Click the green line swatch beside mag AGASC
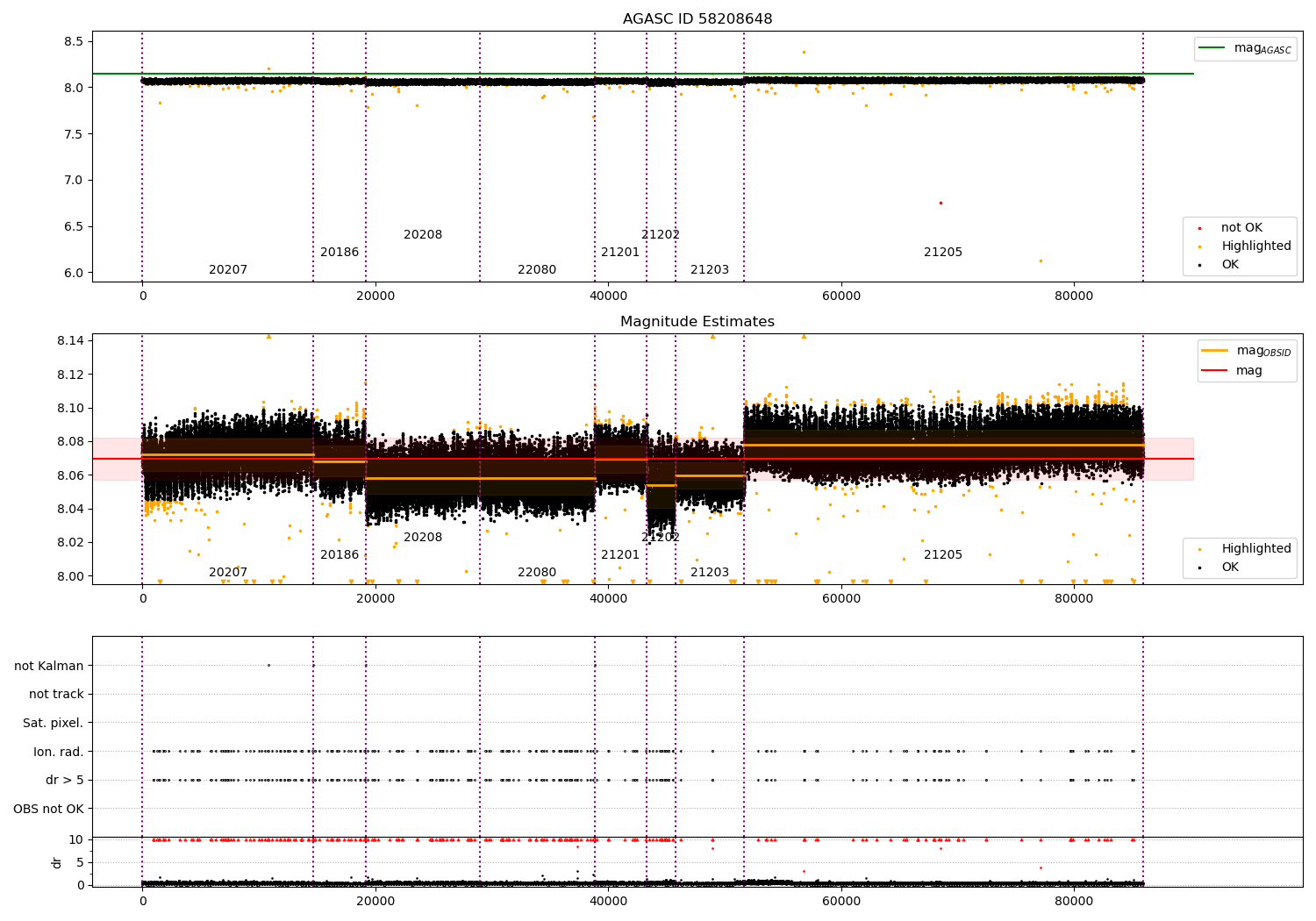The image size is (1316, 921). pyautogui.click(x=1212, y=48)
